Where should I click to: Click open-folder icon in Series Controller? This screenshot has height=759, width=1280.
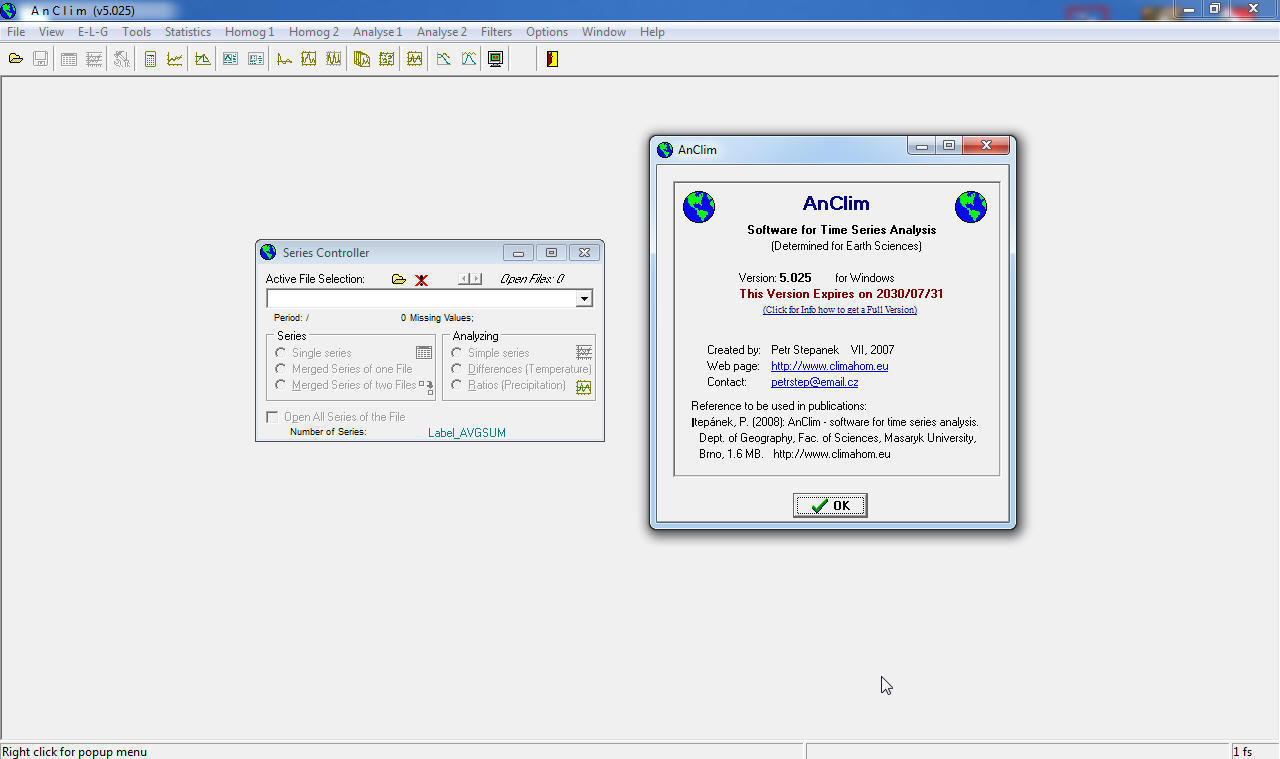coord(399,279)
